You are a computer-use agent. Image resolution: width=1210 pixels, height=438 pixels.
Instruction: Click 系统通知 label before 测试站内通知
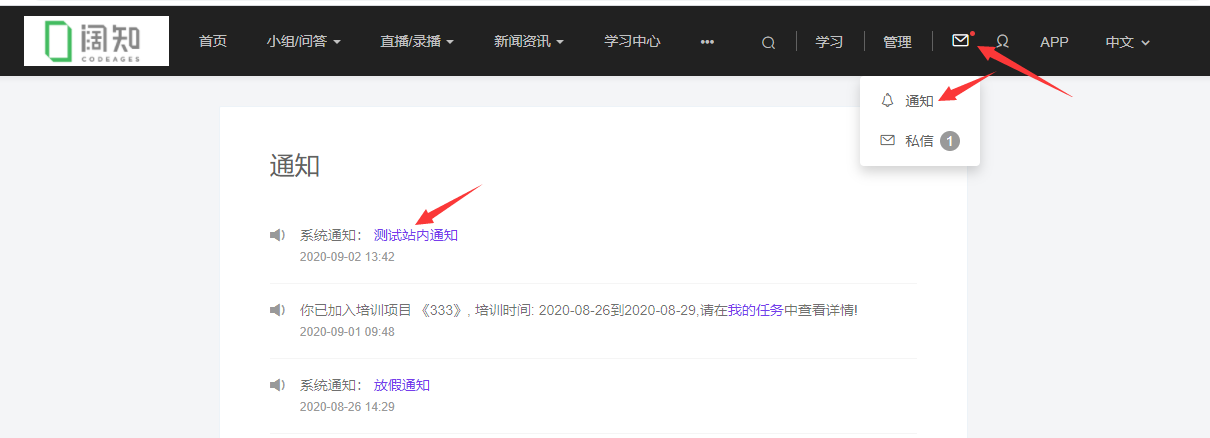[x=331, y=235]
